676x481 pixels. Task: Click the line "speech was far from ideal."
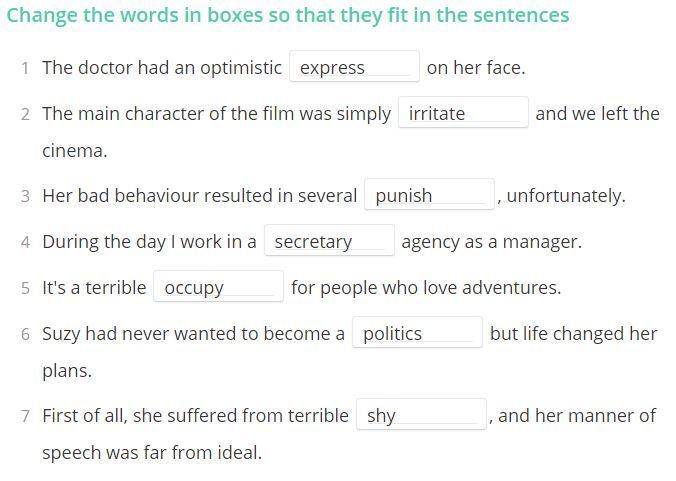(152, 453)
